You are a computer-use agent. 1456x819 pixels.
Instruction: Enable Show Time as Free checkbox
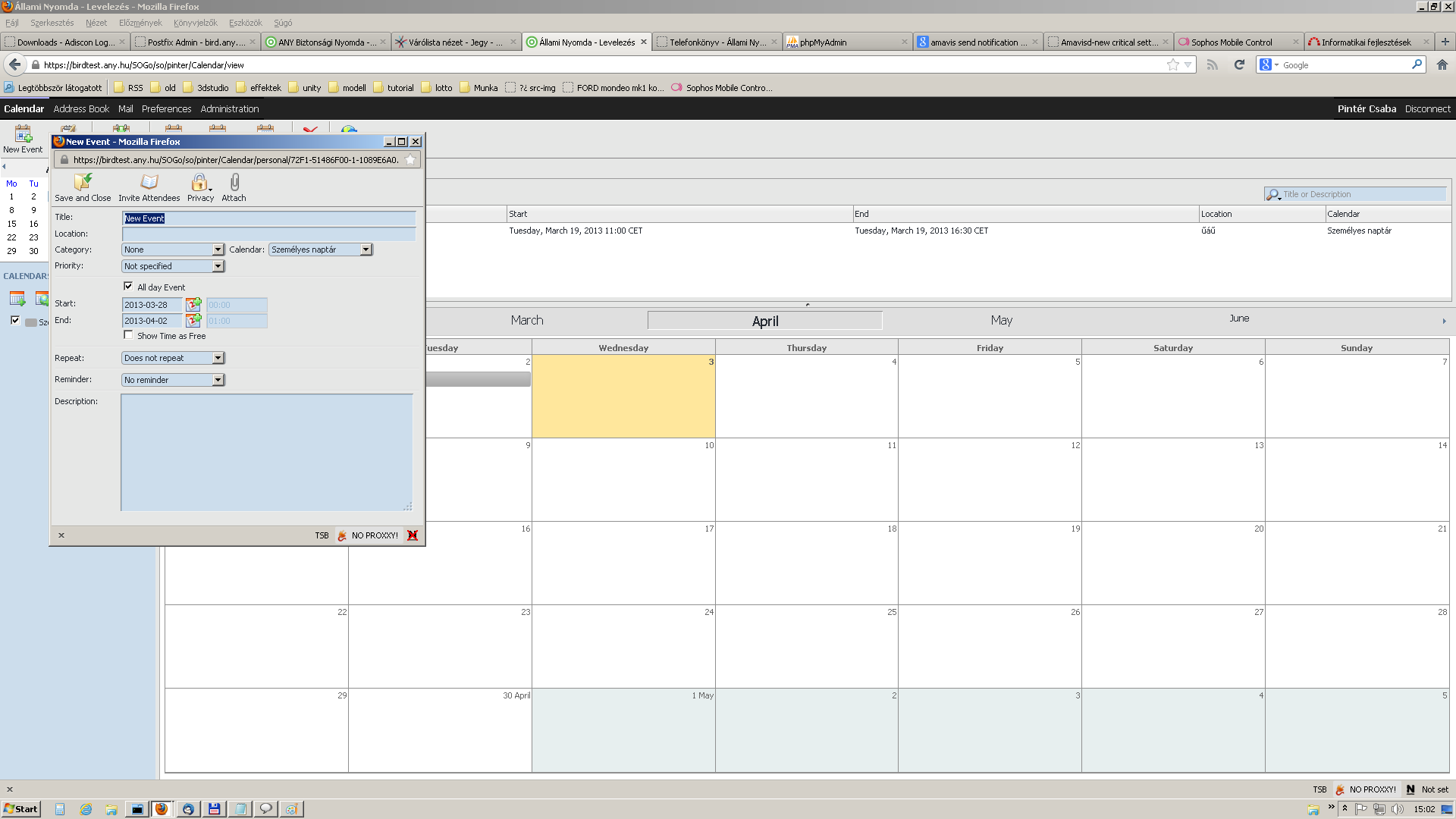(128, 335)
